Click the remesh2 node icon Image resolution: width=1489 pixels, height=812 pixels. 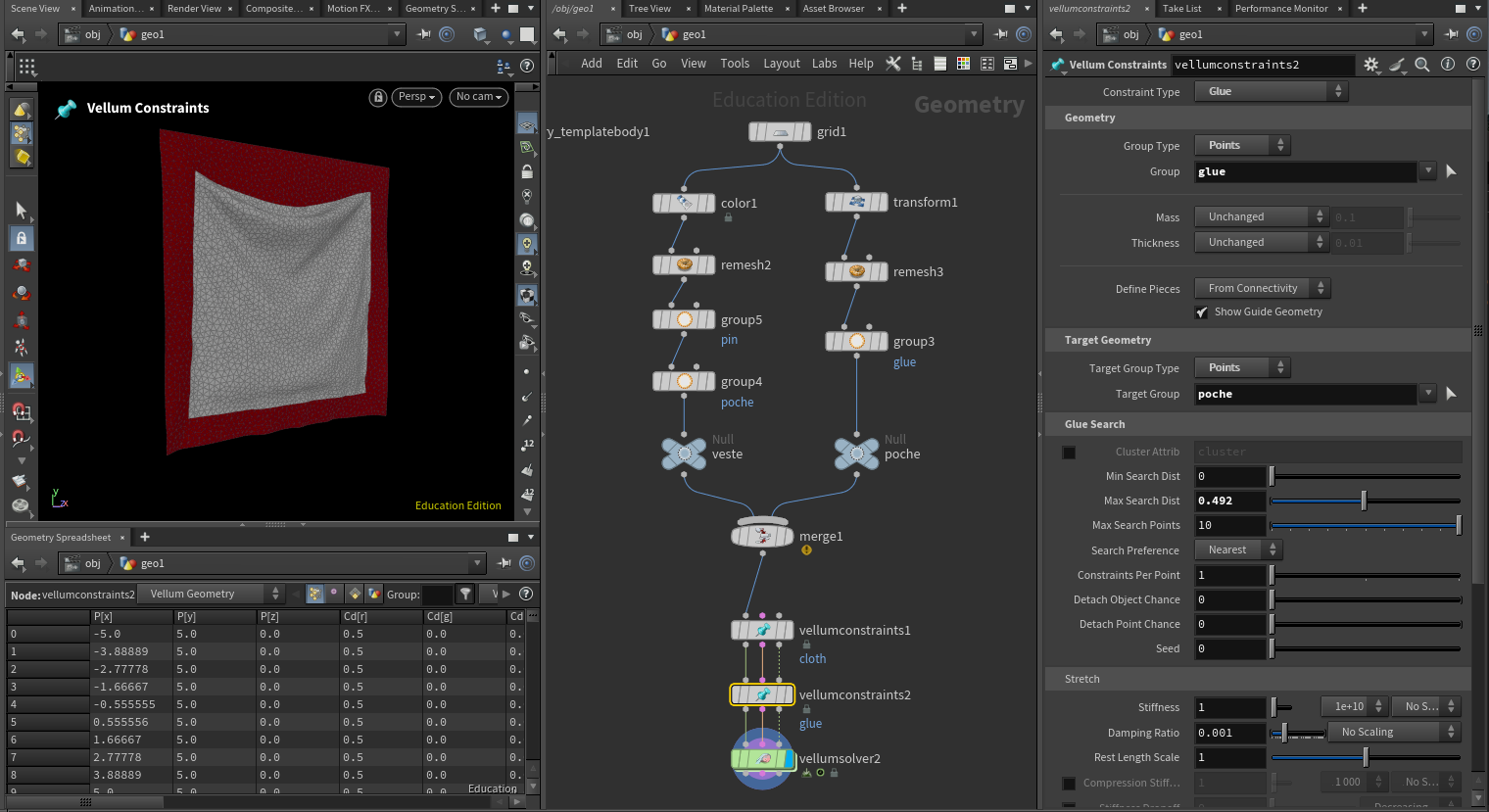pyautogui.click(x=684, y=264)
